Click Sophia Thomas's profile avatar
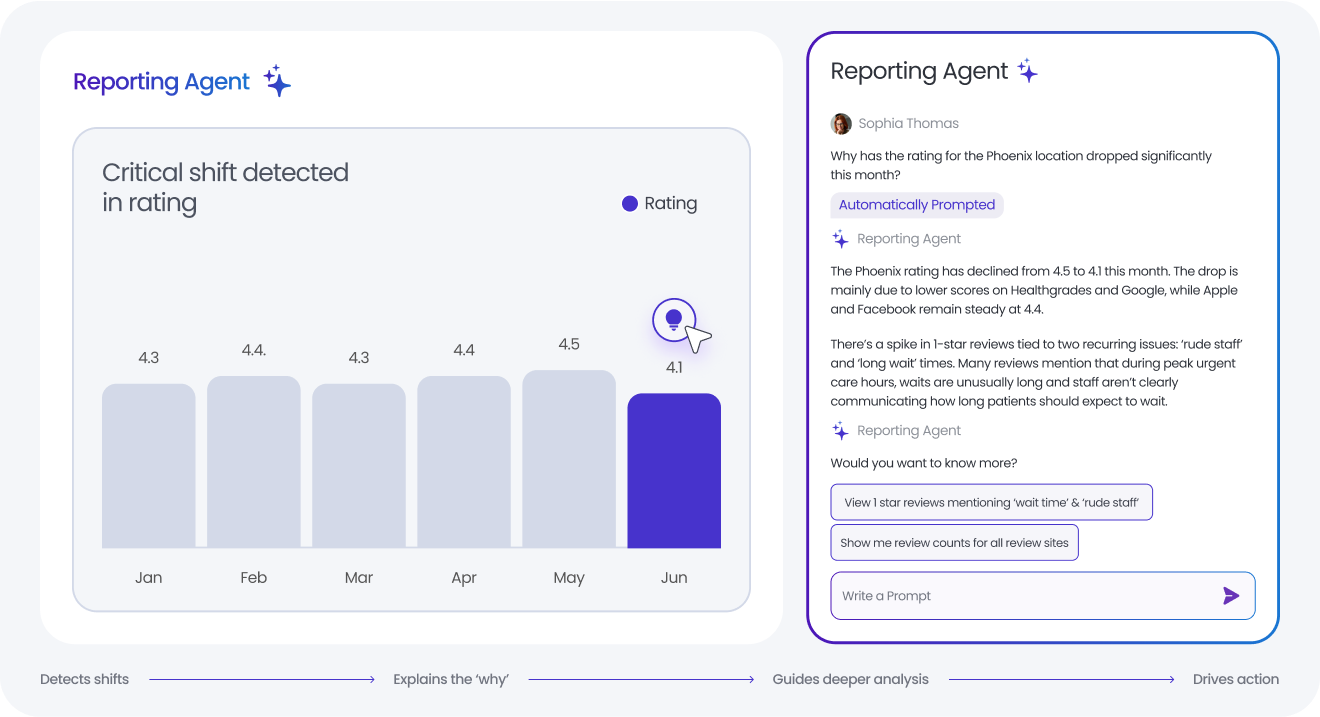The height and width of the screenshot is (717, 1320). point(841,123)
